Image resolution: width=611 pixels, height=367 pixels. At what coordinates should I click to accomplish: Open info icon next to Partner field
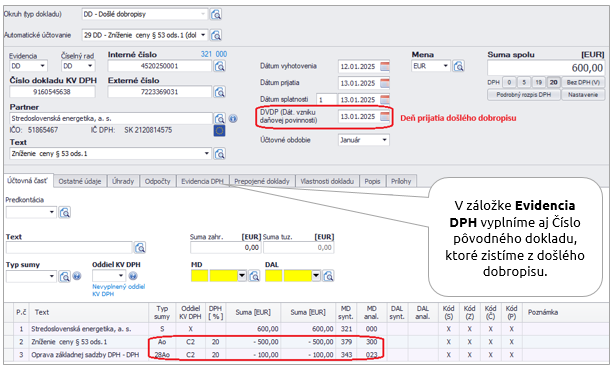click(x=233, y=118)
